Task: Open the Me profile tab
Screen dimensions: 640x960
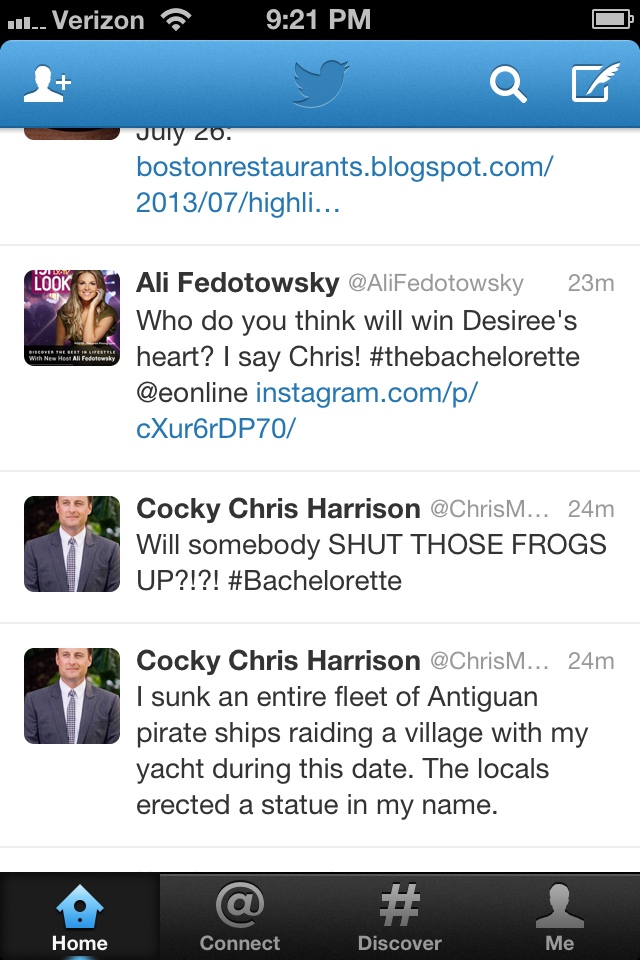Action: (x=559, y=918)
